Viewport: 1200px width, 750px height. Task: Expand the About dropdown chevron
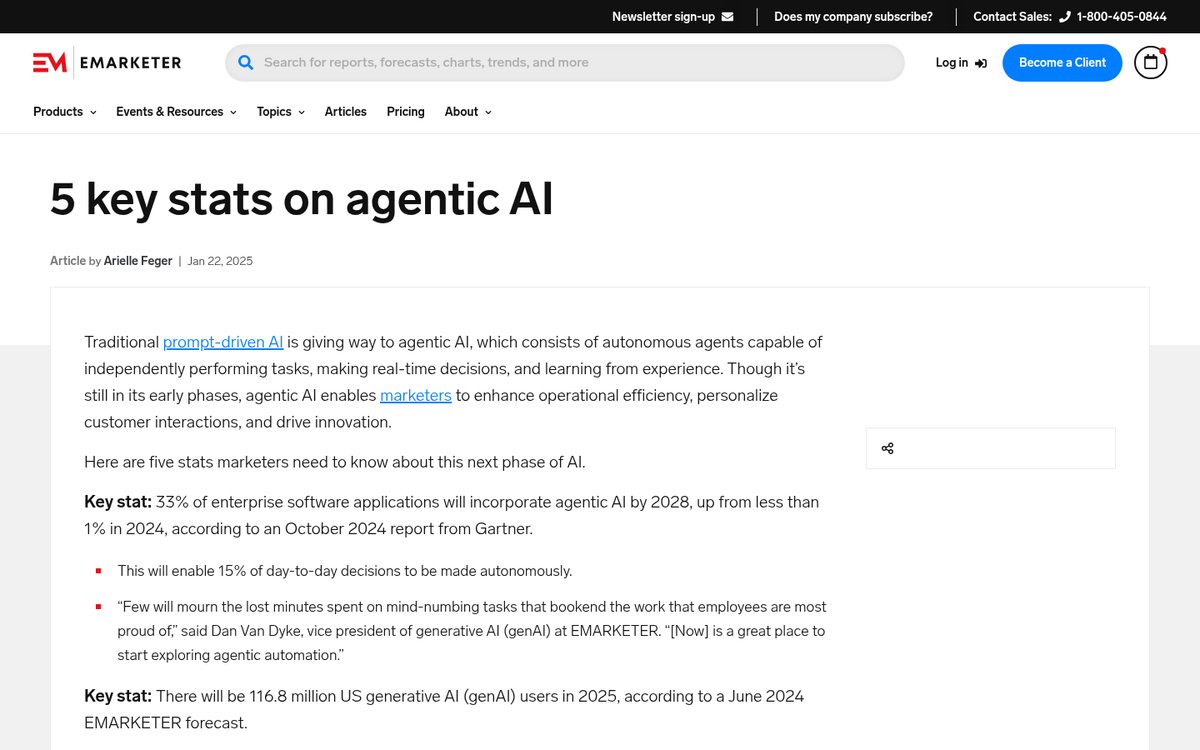point(488,112)
